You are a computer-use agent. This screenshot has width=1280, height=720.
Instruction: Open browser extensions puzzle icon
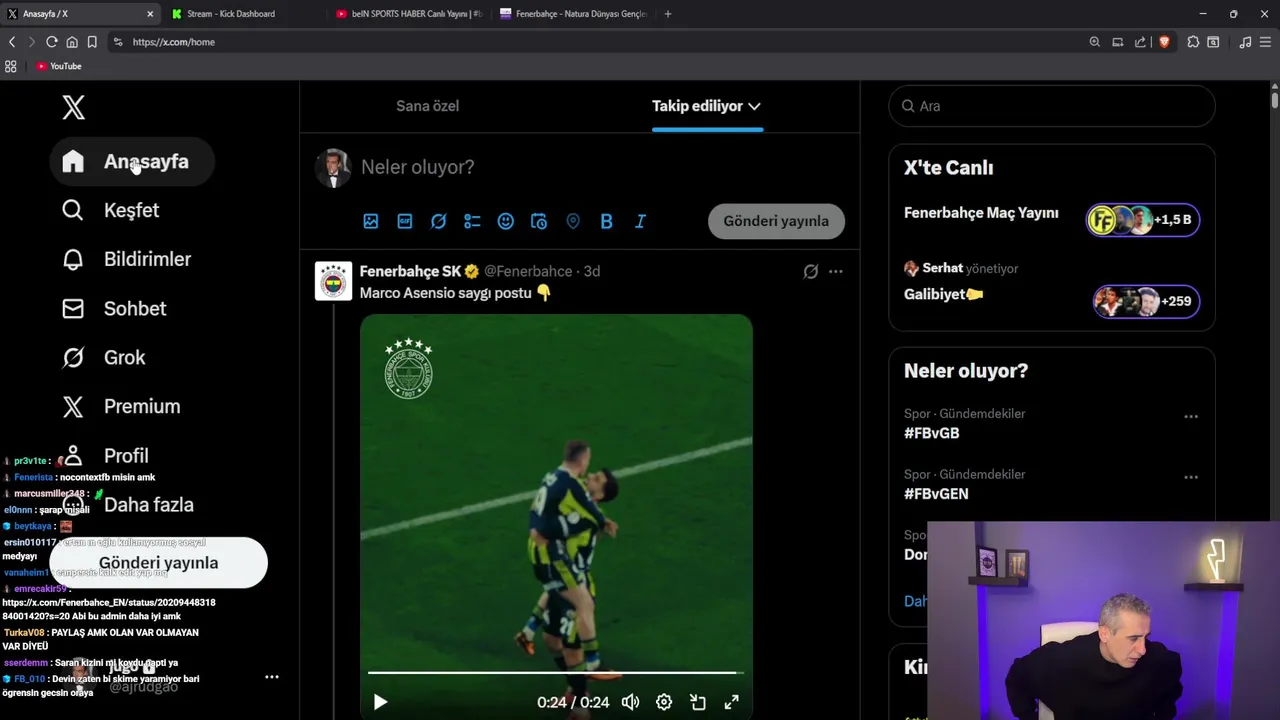coord(1193,42)
